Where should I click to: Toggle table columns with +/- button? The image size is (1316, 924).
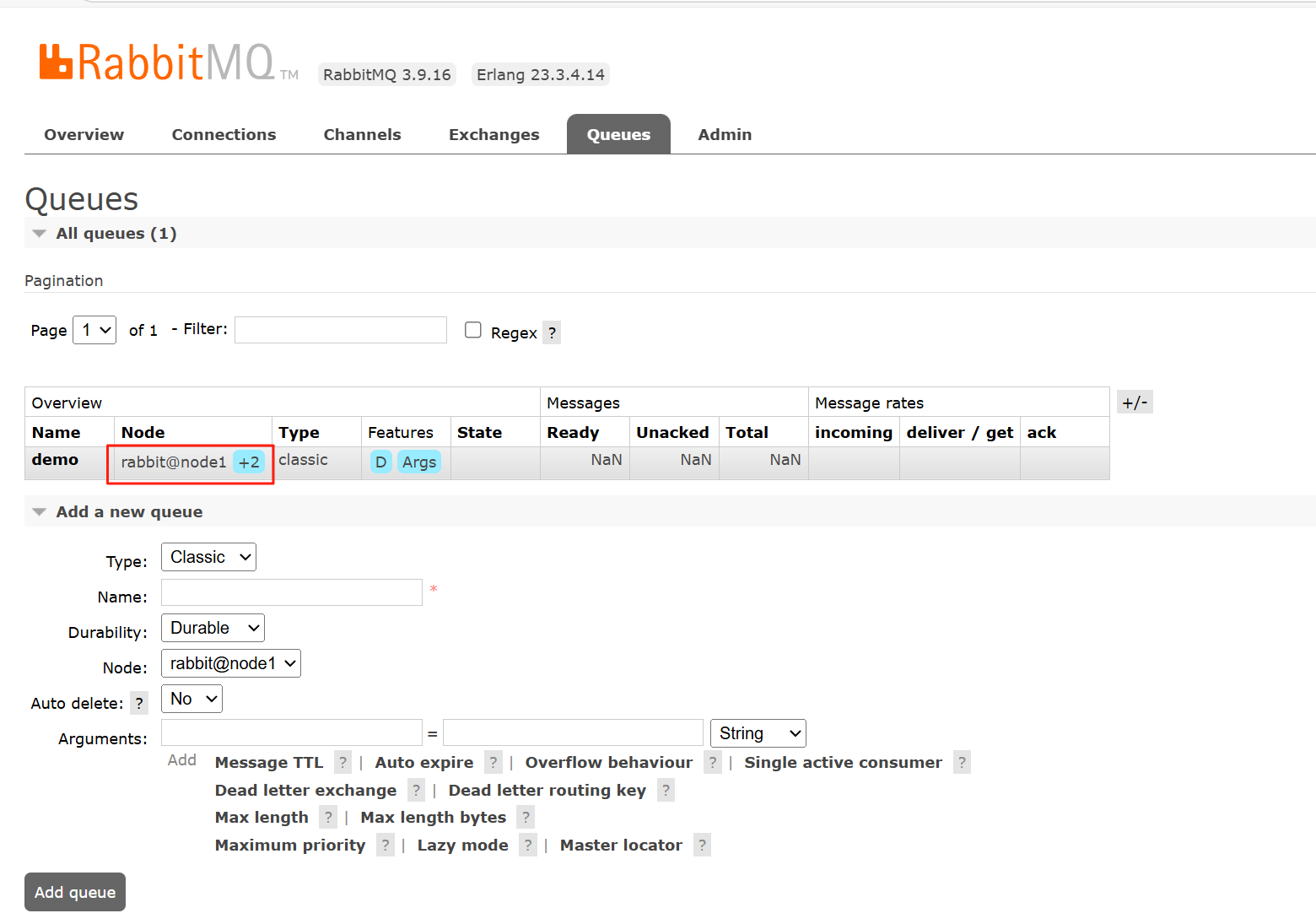pos(1135,403)
